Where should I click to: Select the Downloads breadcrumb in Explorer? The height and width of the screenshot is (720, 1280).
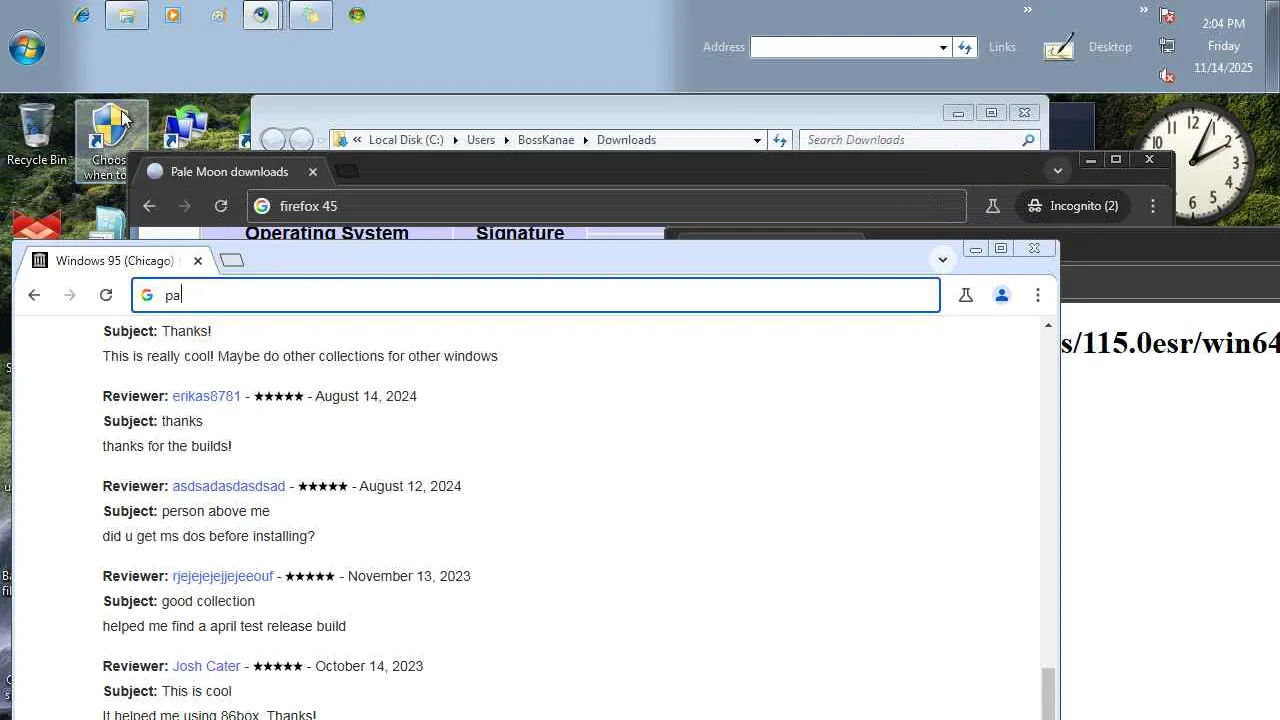[x=626, y=140]
